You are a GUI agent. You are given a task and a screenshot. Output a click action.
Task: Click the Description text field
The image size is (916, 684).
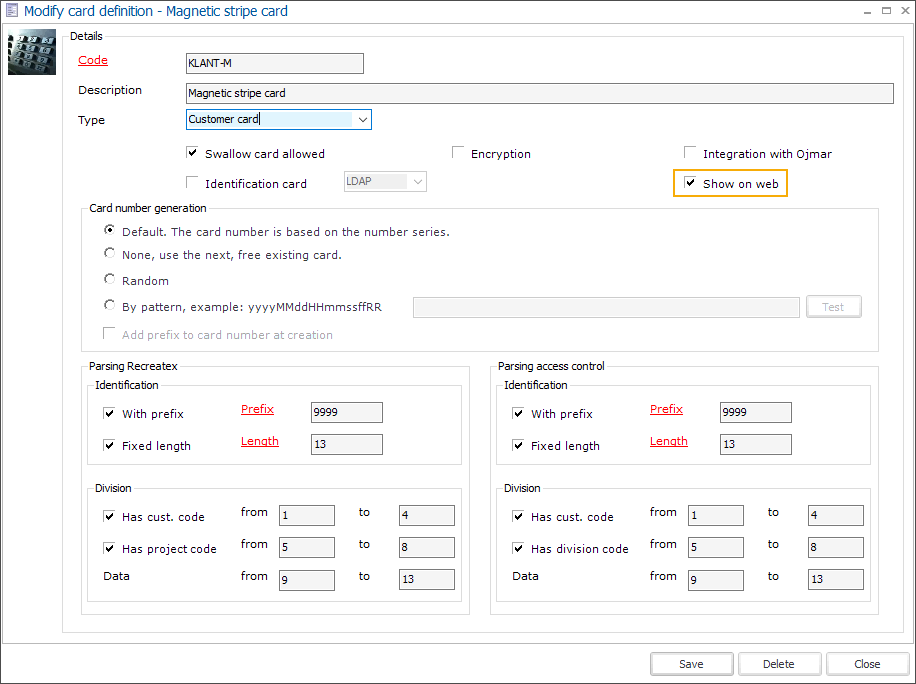539,93
